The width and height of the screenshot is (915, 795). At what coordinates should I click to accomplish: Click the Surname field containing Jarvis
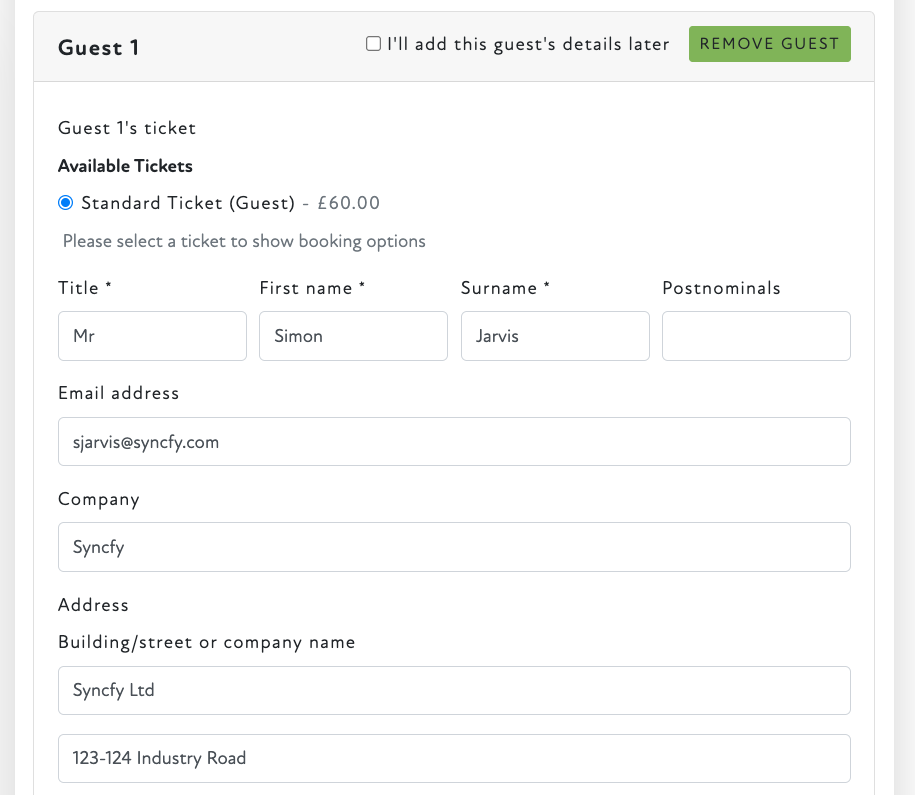tap(555, 336)
